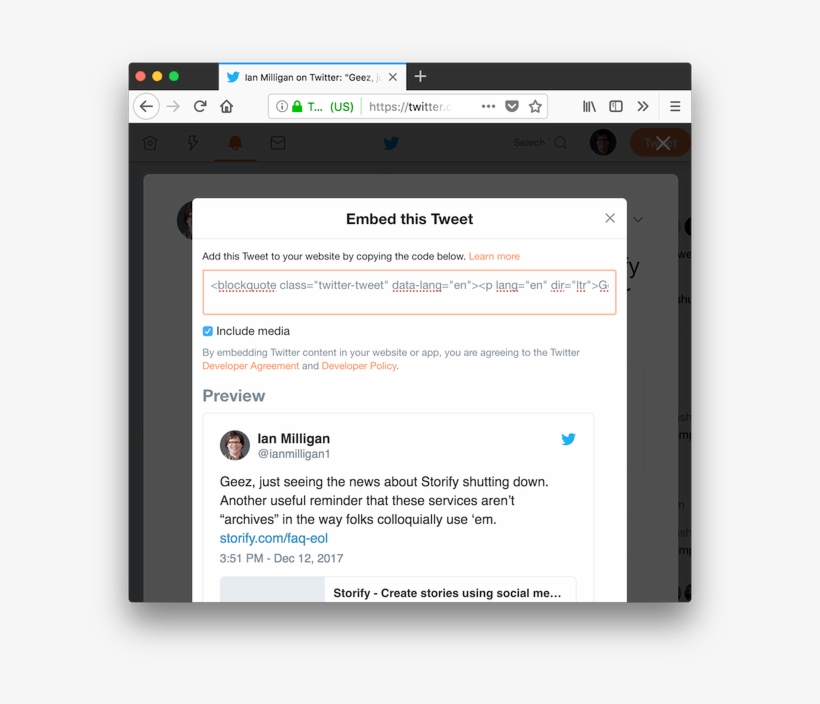Expand more tools double-chevron overflow

pos(643,107)
